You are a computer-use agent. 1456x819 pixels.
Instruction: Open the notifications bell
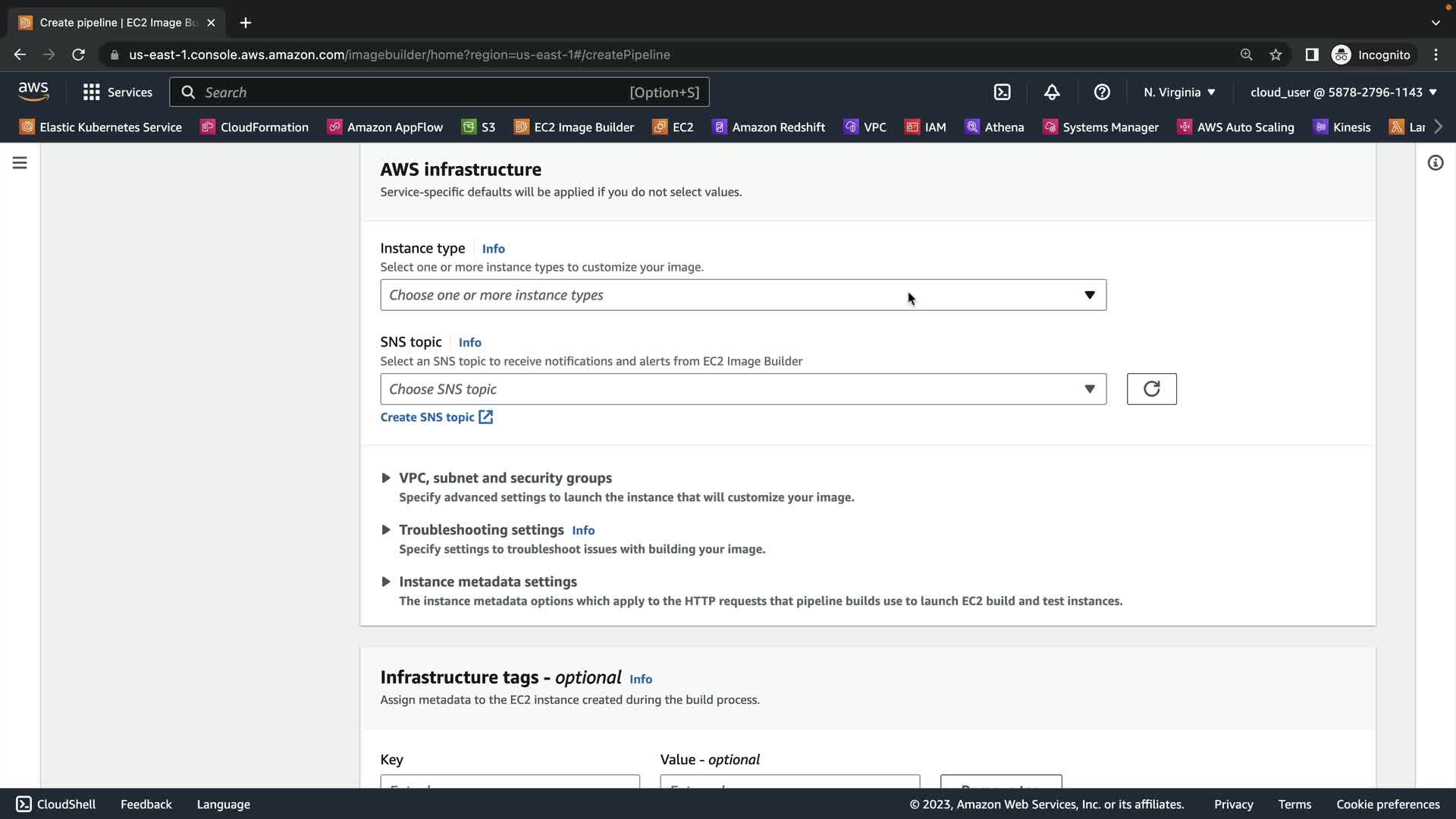coord(1052,92)
